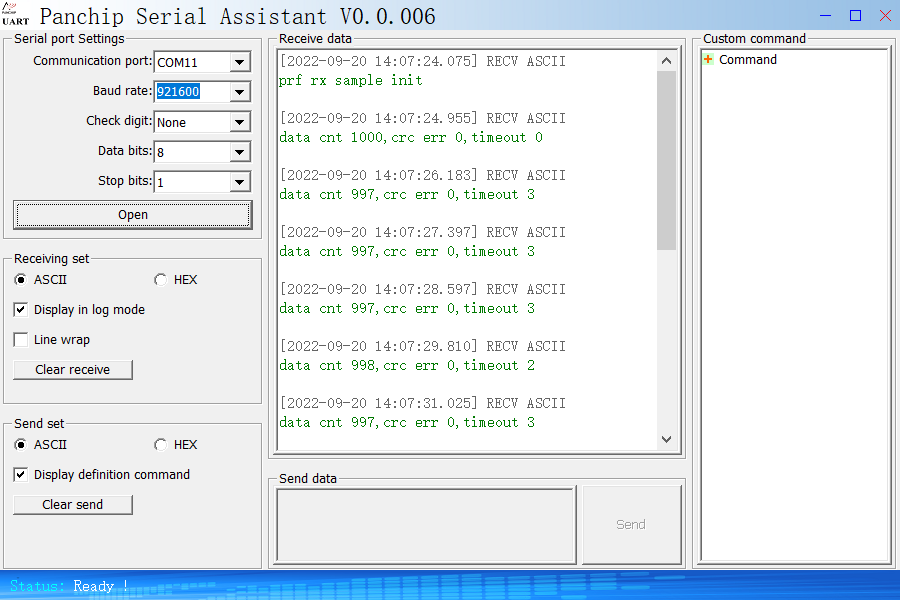Click the 'data cnt 998' log line
Image resolution: width=900 pixels, height=600 pixels.
(x=407, y=366)
